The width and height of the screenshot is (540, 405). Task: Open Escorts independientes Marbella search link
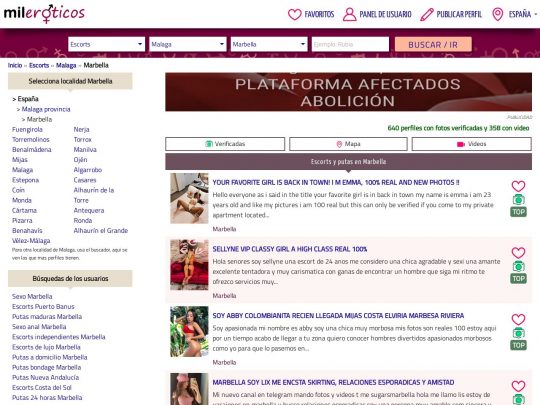point(59,337)
